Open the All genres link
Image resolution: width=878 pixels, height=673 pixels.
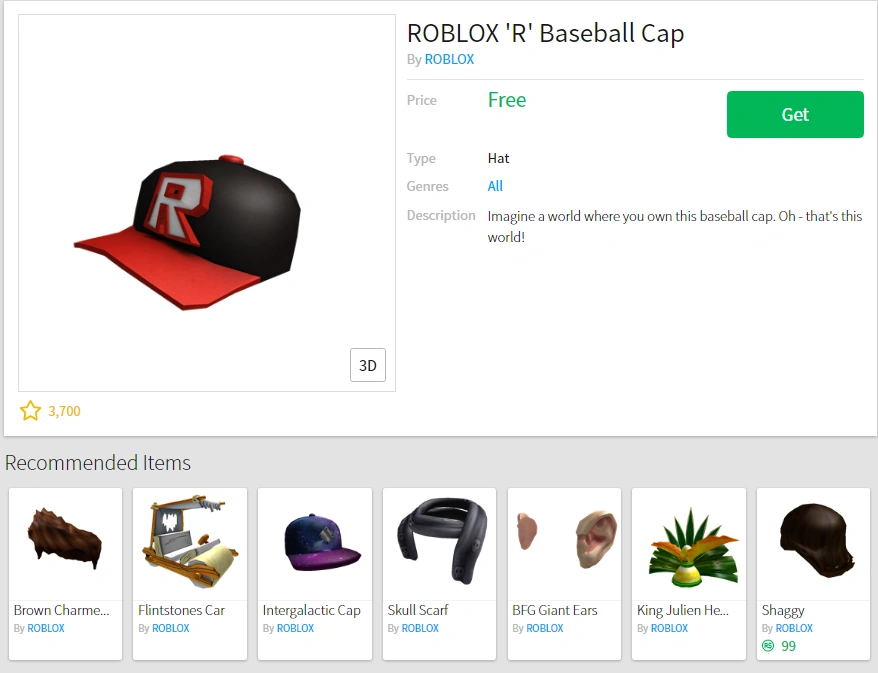(x=495, y=186)
